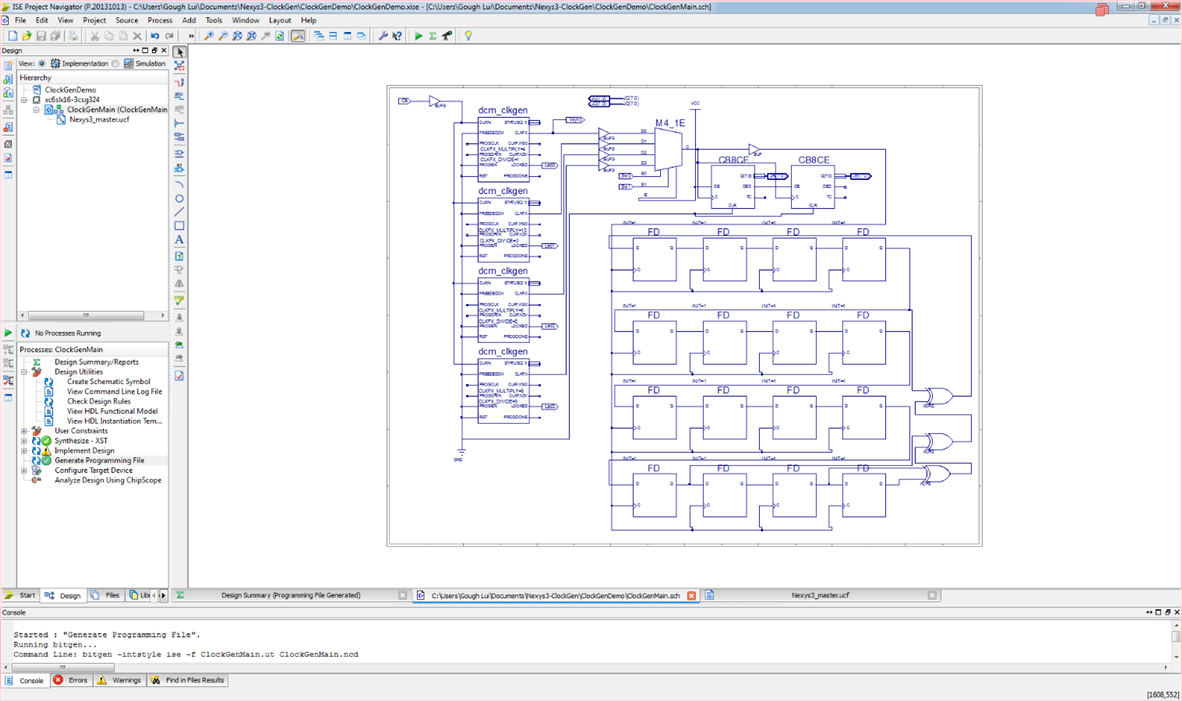Click Check Design Rules utility
Viewport: 1182px width, 701px height.
coord(100,401)
